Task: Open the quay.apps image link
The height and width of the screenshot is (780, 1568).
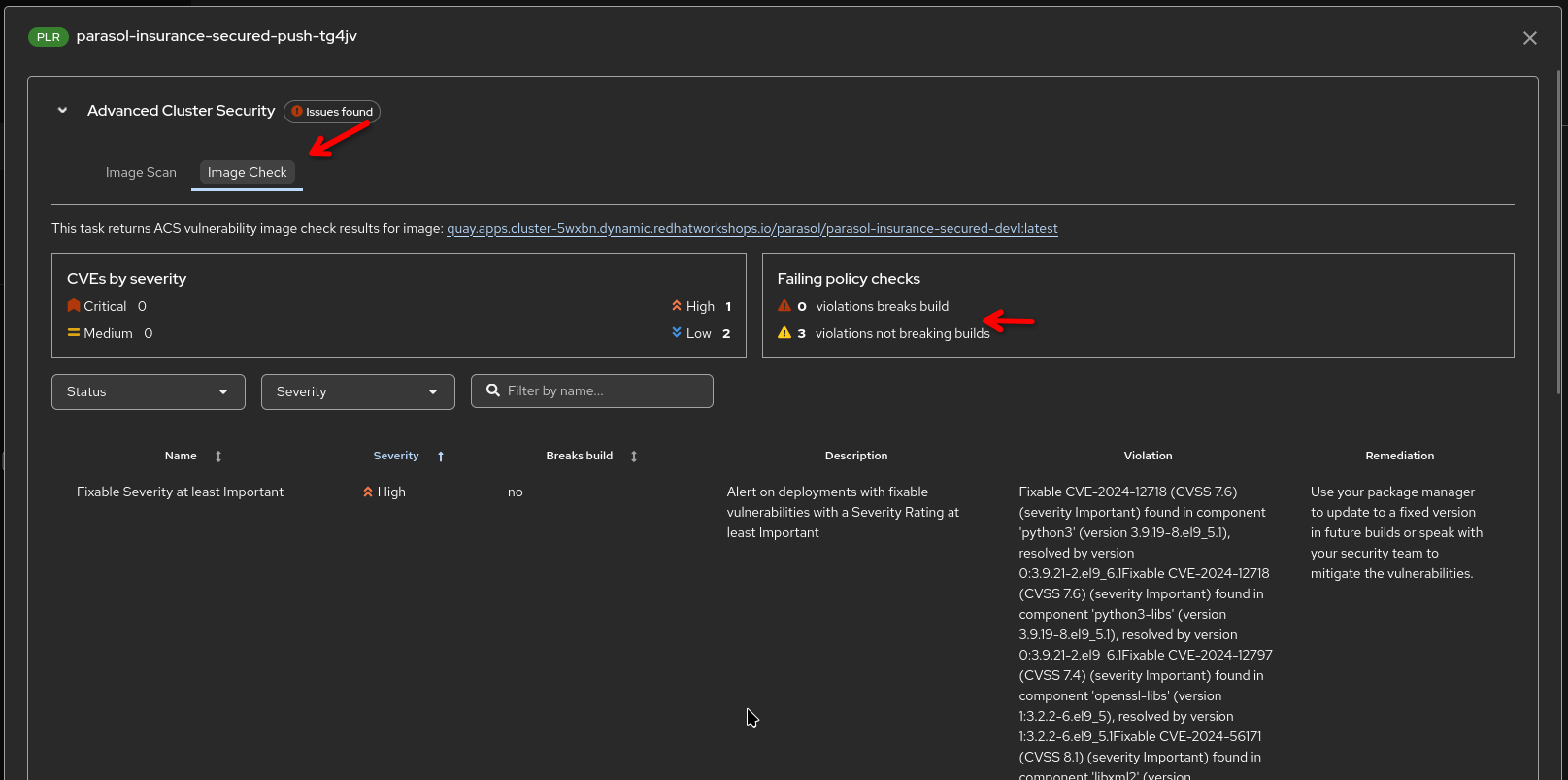Action: (x=751, y=229)
